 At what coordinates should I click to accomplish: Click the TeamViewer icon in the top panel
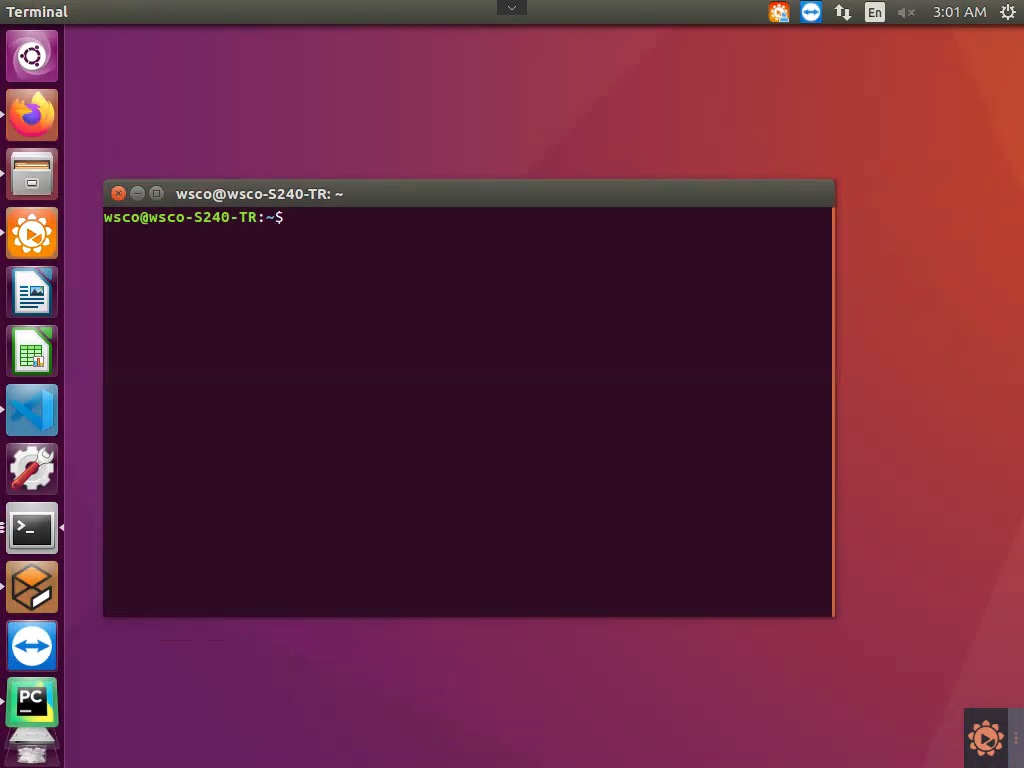tap(810, 12)
